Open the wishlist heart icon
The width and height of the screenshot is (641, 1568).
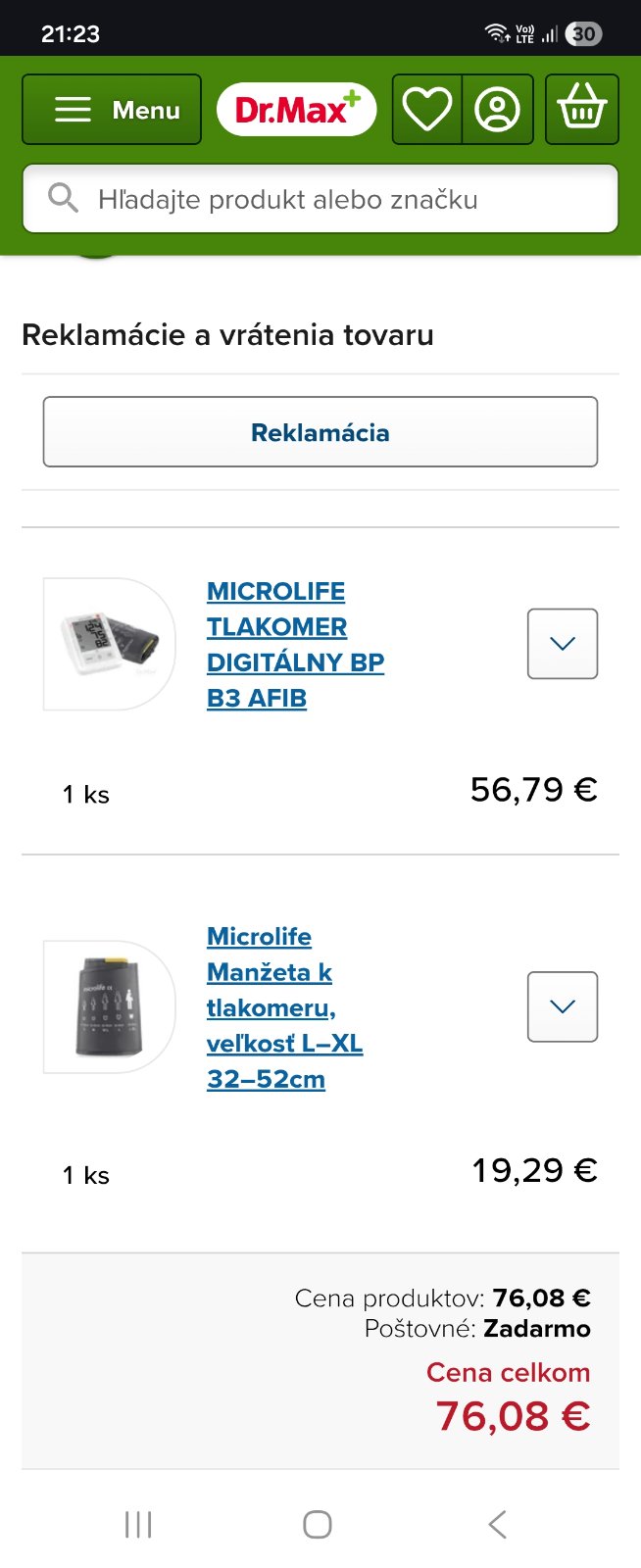427,110
